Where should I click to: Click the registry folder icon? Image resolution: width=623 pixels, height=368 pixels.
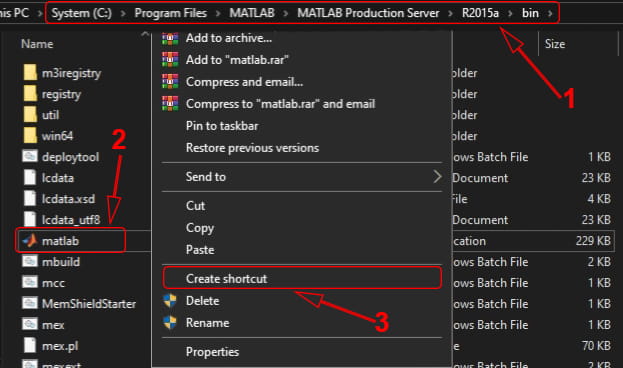30,94
